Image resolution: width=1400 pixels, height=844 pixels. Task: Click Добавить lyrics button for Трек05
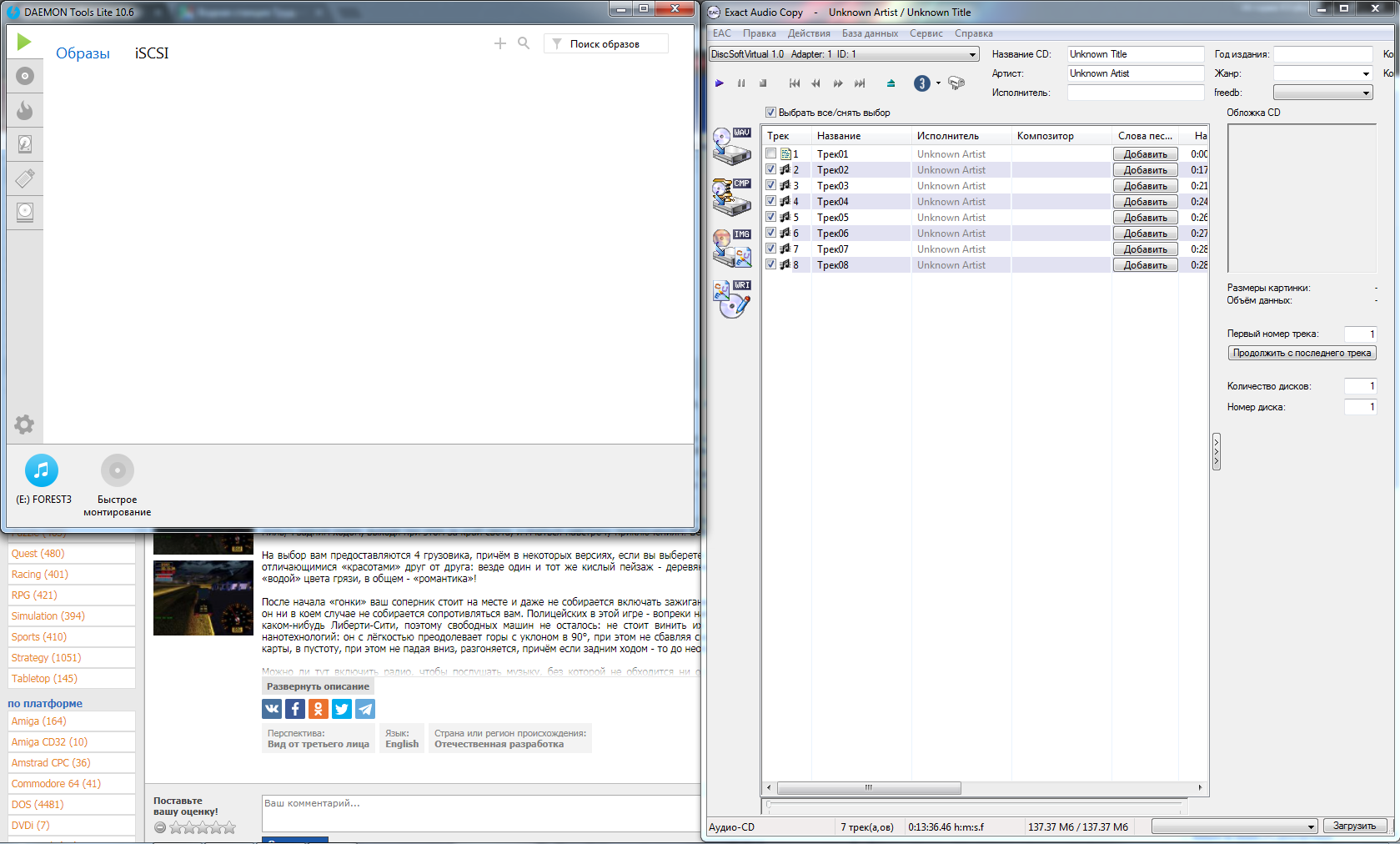(1146, 217)
